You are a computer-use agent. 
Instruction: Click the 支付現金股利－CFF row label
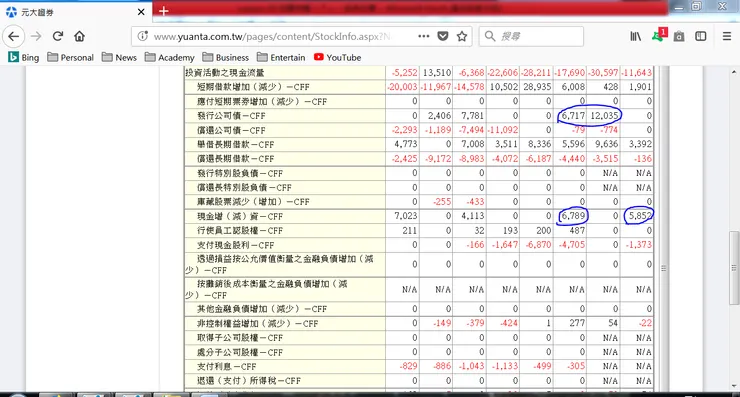pos(235,245)
